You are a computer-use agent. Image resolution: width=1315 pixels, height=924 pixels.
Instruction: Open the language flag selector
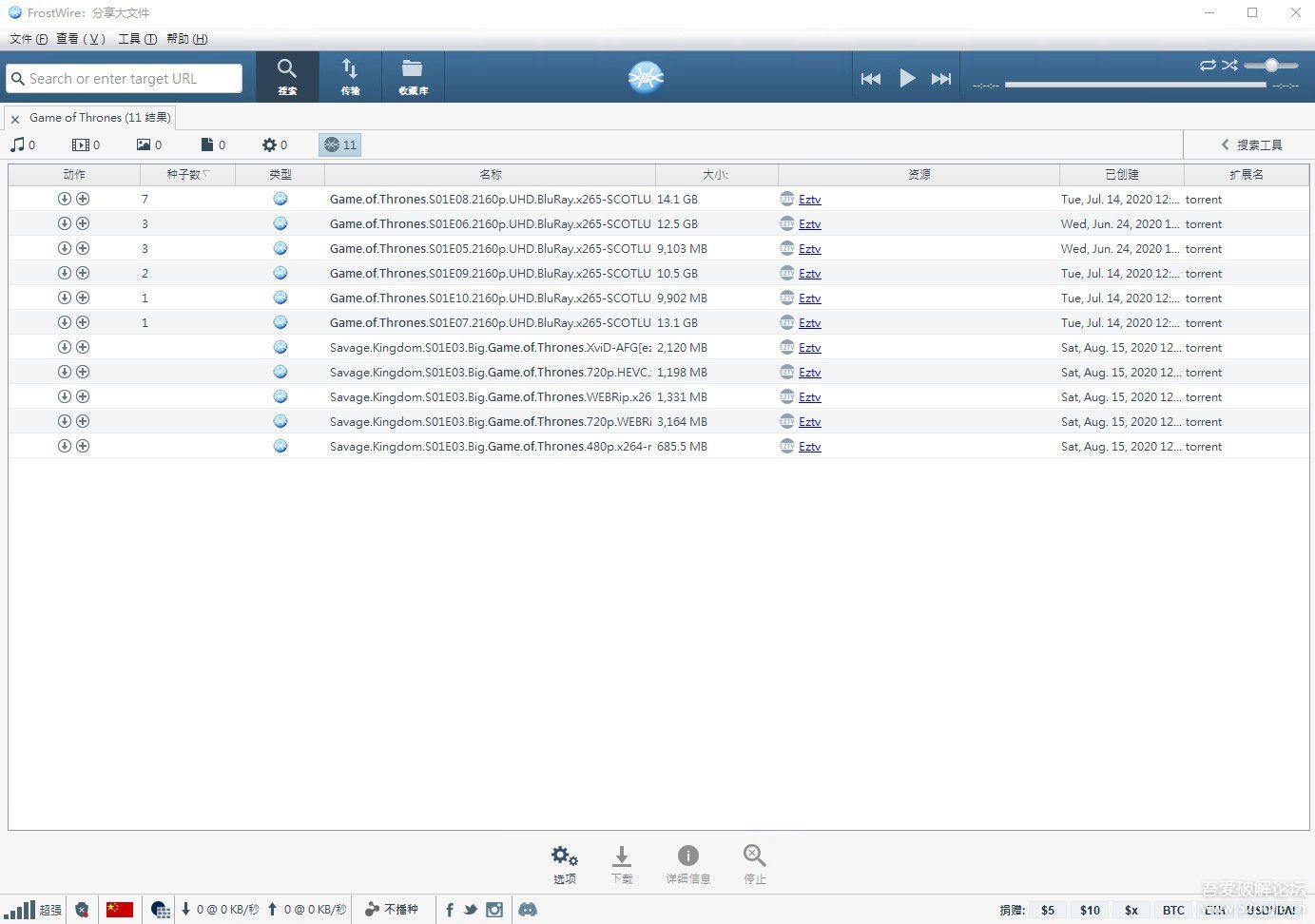click(x=120, y=909)
